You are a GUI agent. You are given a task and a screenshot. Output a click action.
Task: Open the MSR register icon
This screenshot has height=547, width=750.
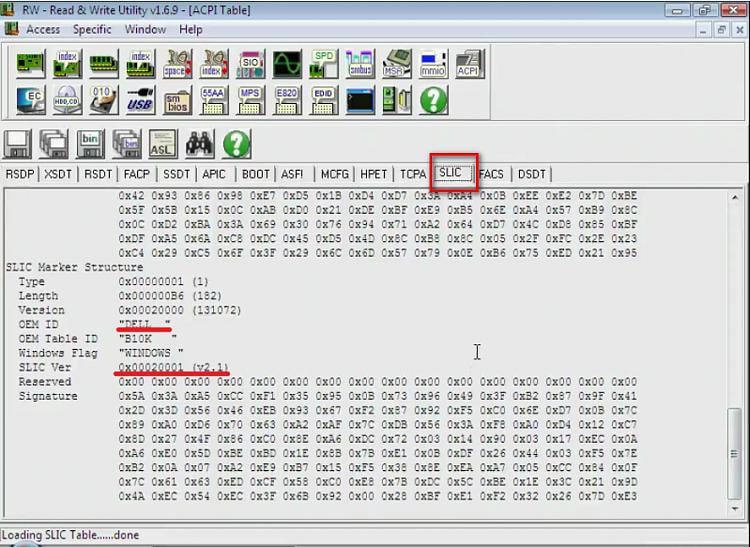pos(397,64)
